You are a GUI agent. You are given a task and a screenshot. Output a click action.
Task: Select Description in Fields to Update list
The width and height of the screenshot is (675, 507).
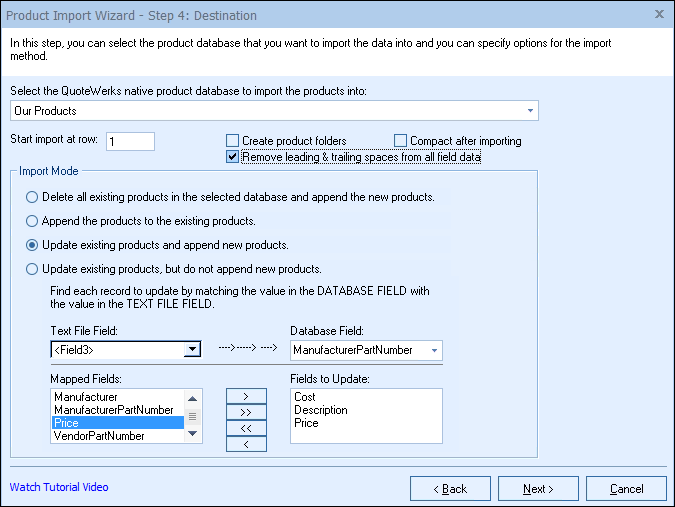(x=321, y=410)
